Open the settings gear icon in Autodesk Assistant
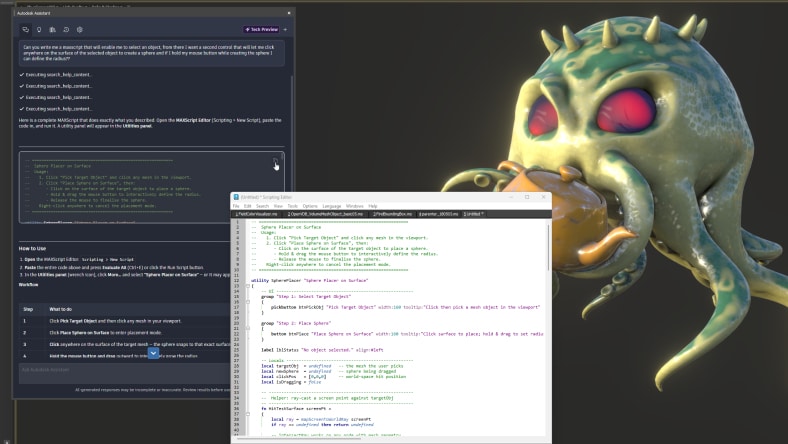This screenshot has height=444, width=788. point(79,30)
